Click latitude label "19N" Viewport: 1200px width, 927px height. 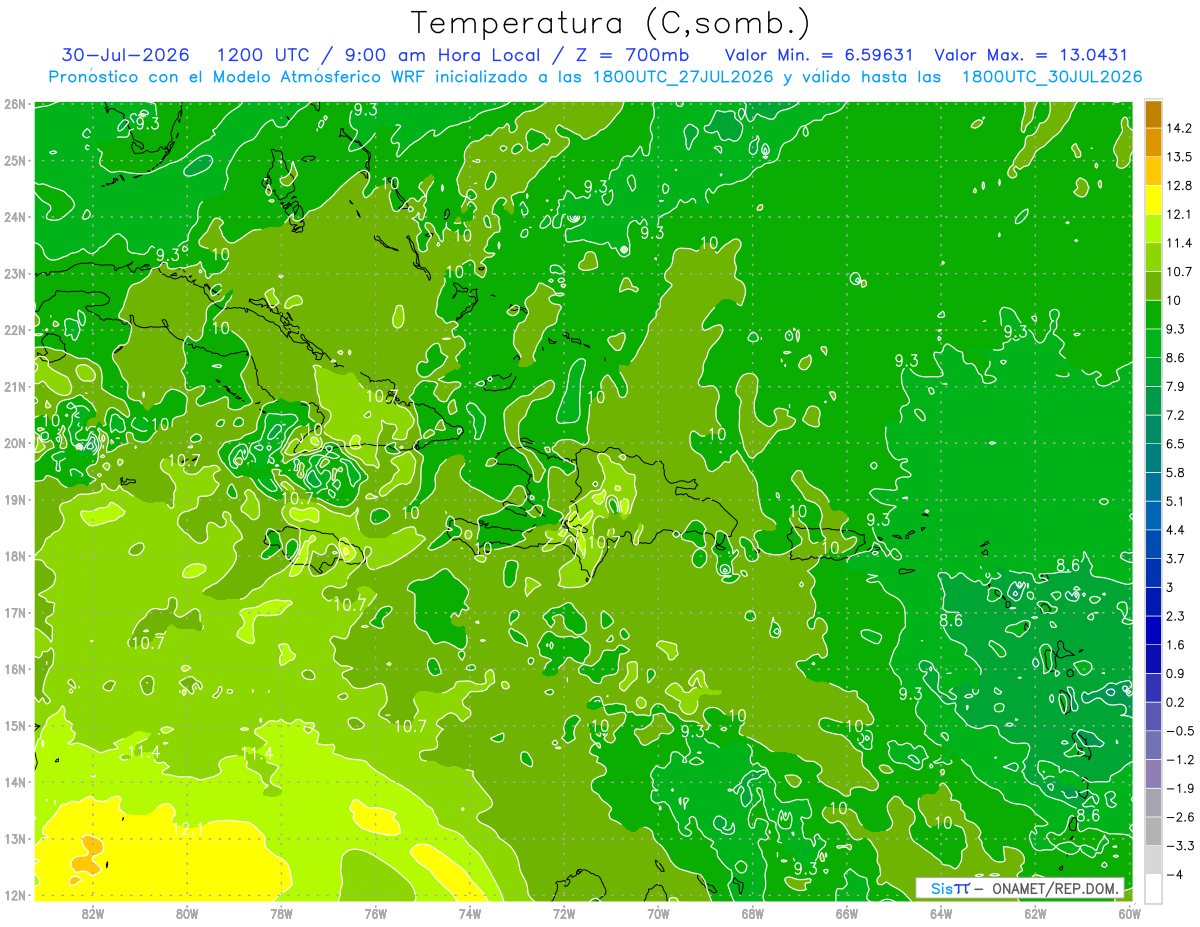point(14,499)
